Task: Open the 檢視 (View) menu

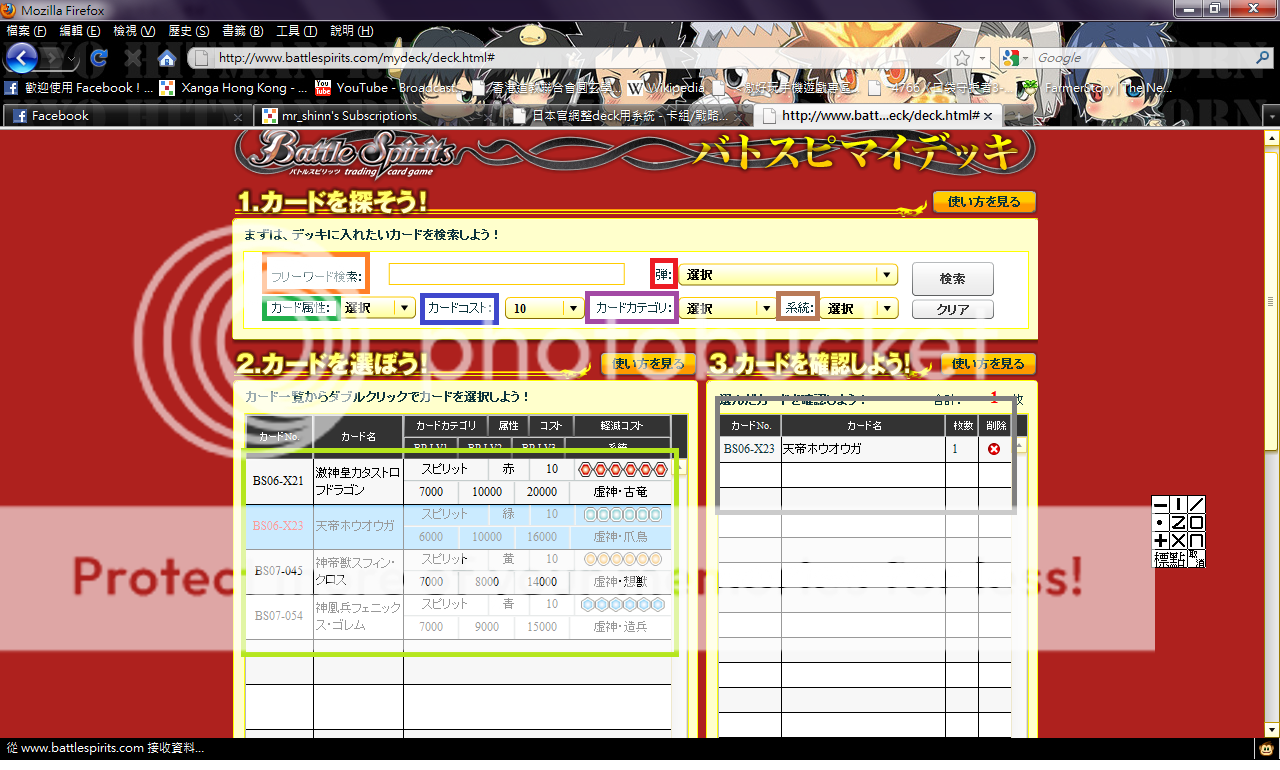Action: (x=132, y=31)
